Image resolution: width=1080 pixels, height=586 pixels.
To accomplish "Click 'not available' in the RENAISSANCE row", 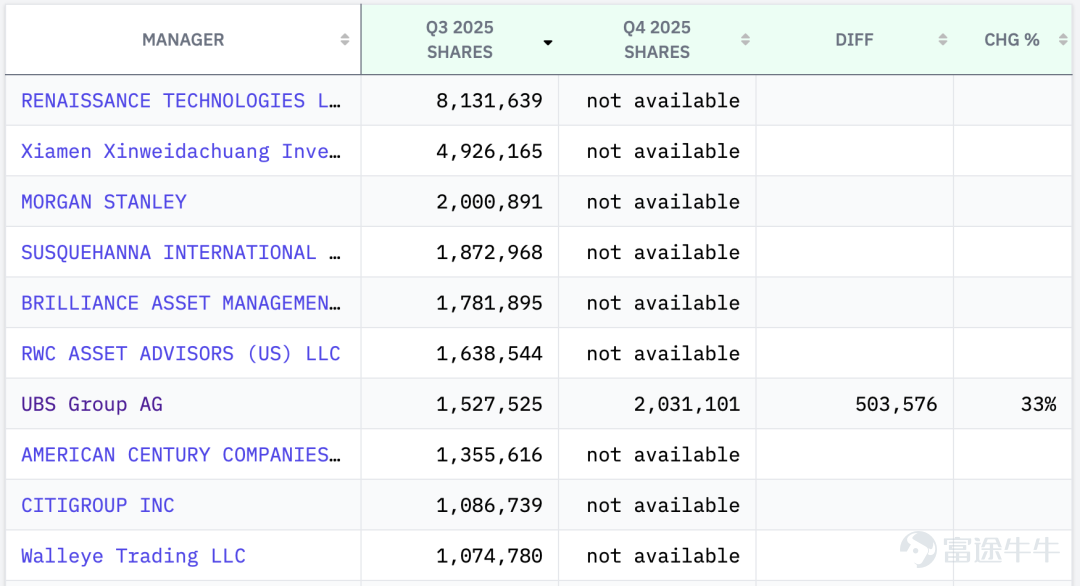I will (663, 101).
